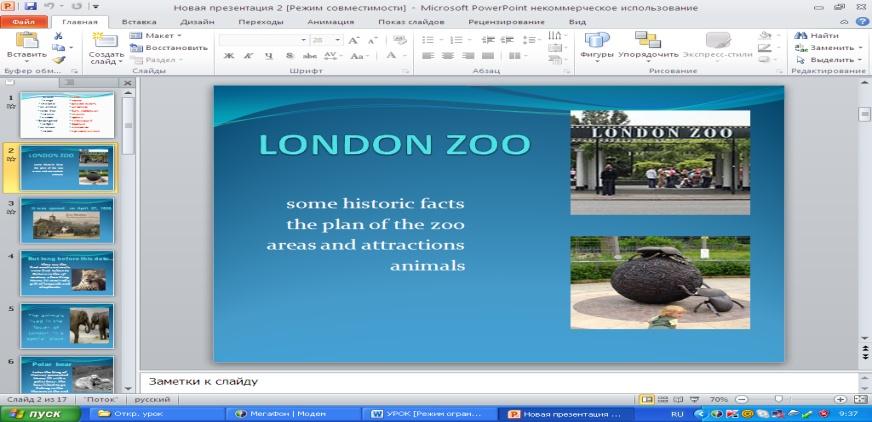
Task: Select the Format Painter brush icon
Action: (58, 60)
